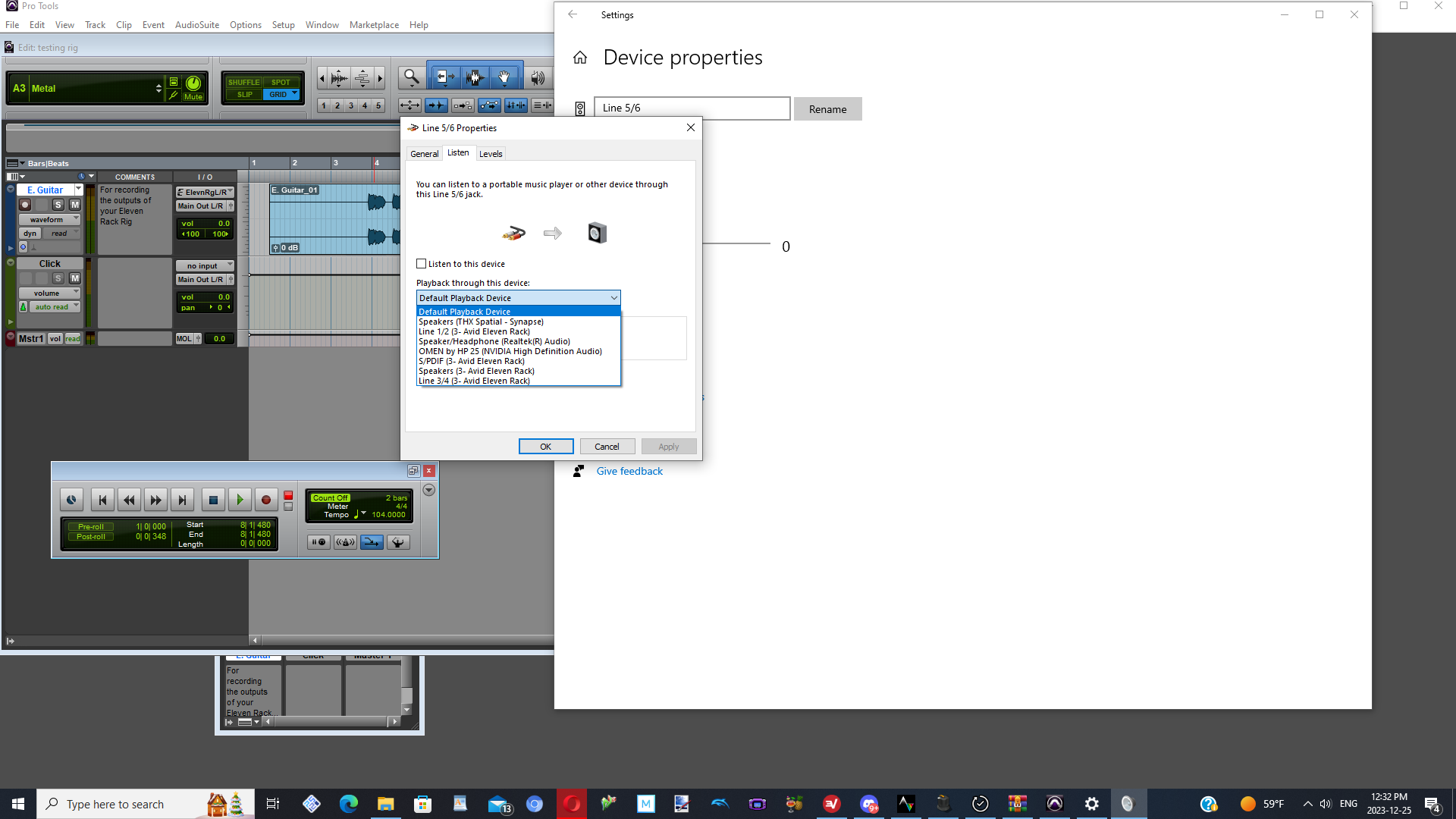The height and width of the screenshot is (819, 1456).
Task: Toggle the Metronome click button
Action: (x=345, y=542)
